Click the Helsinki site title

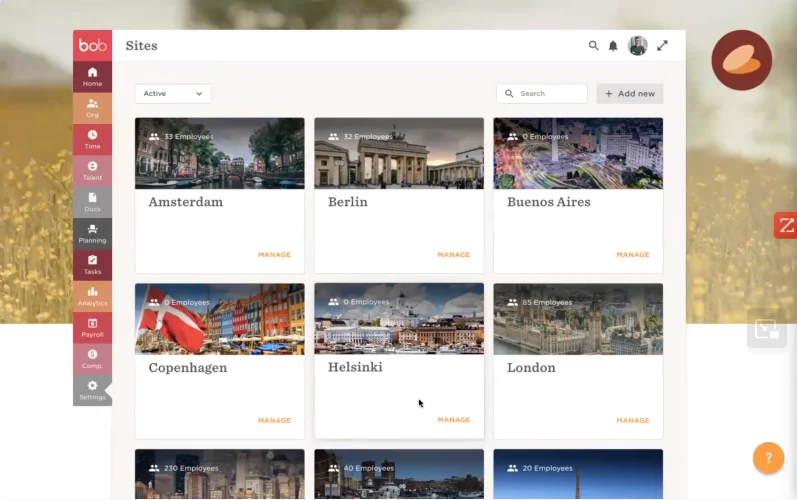[x=355, y=367]
